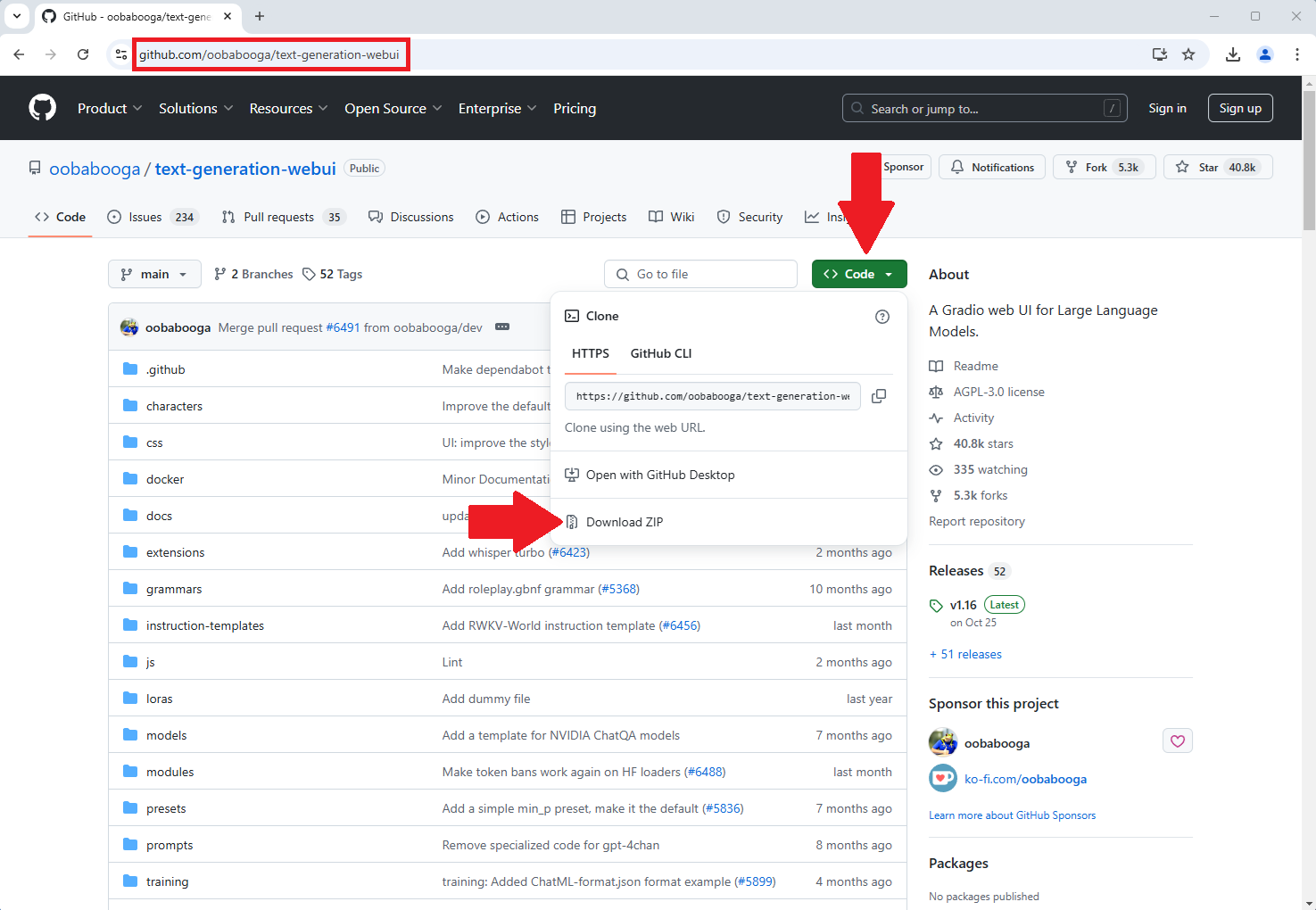Image resolution: width=1316 pixels, height=910 pixels.
Task: Copy the HTTPS clone URL
Action: [879, 396]
